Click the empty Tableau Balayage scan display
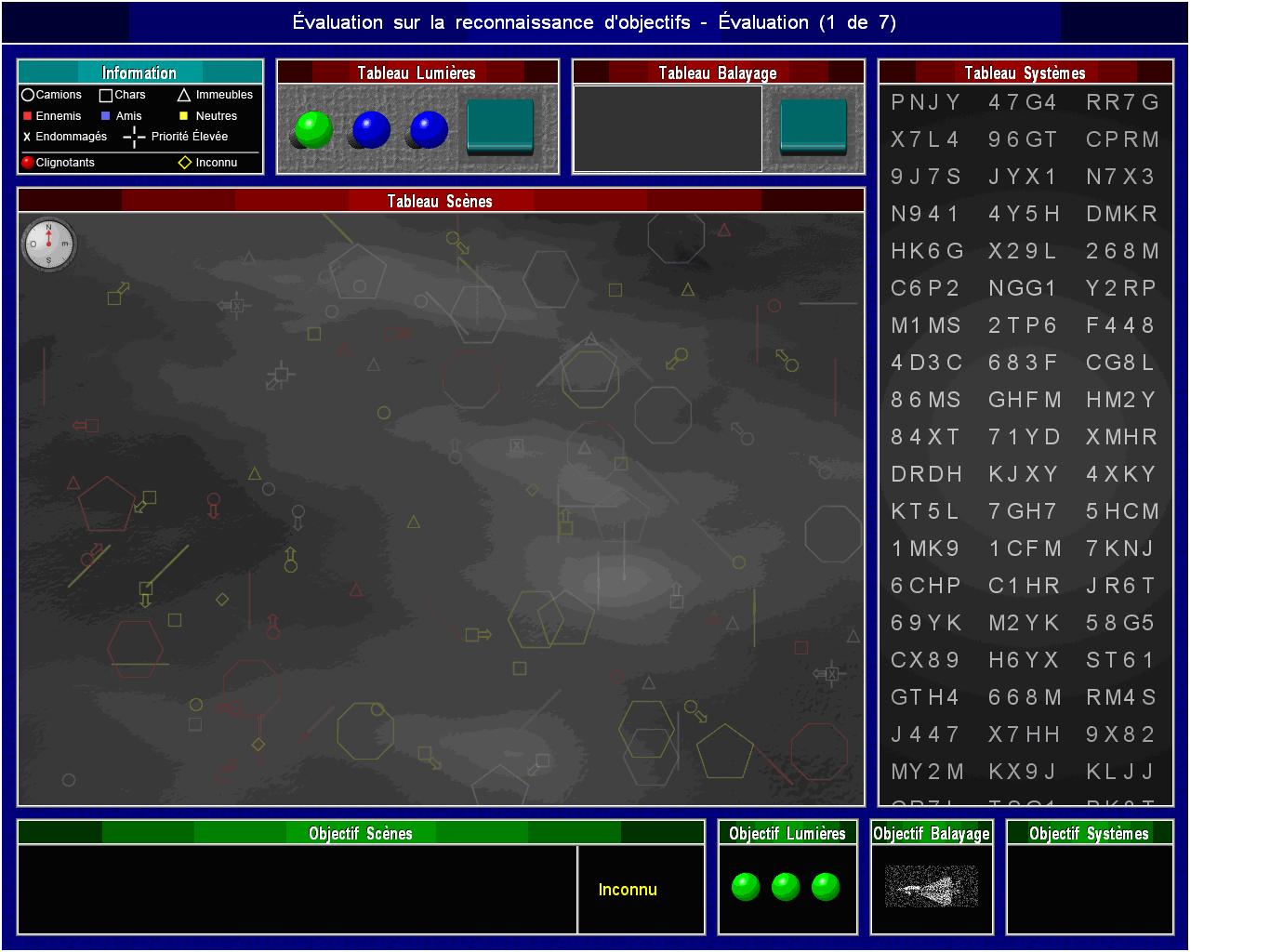 point(668,128)
